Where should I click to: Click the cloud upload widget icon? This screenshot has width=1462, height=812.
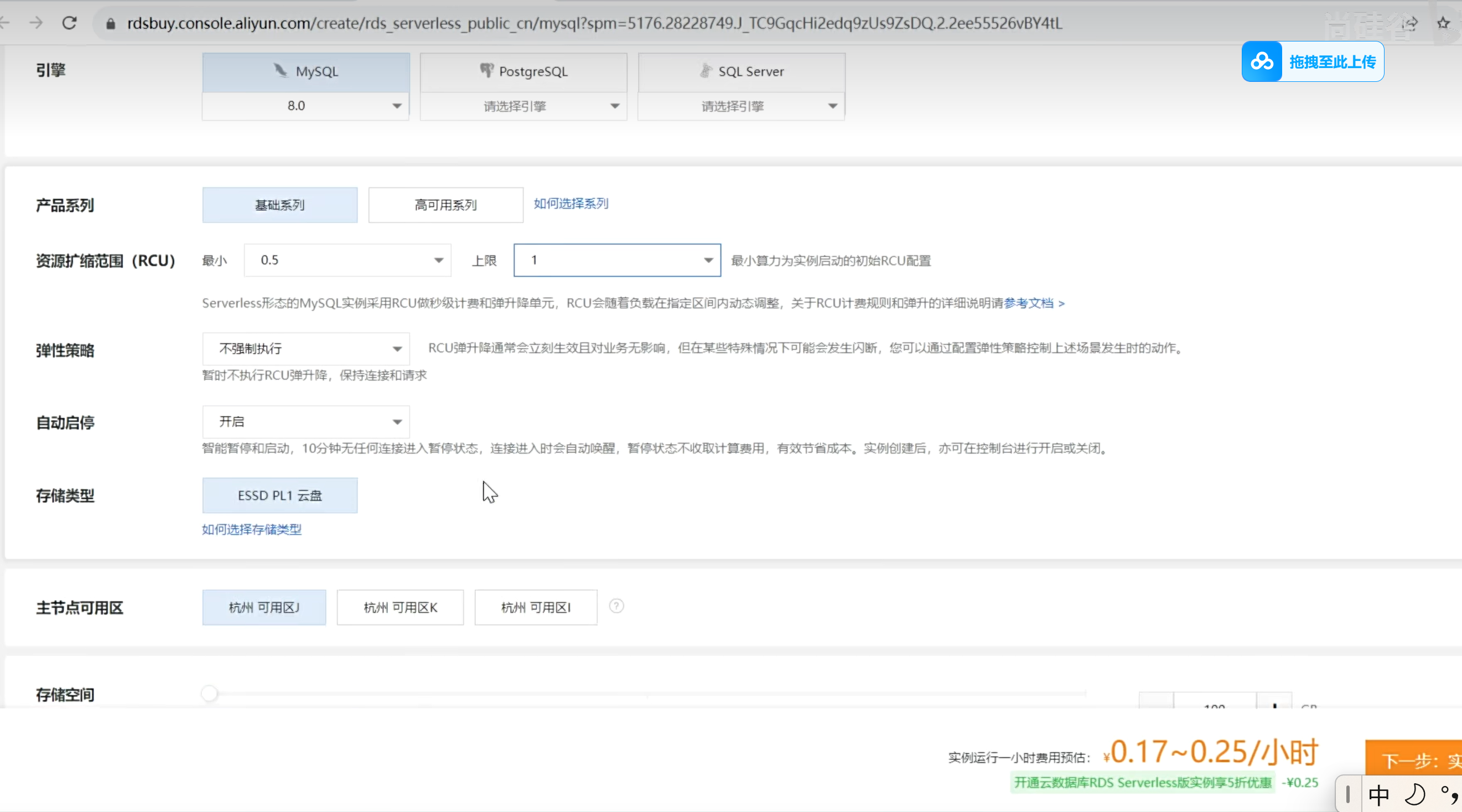coord(1262,61)
